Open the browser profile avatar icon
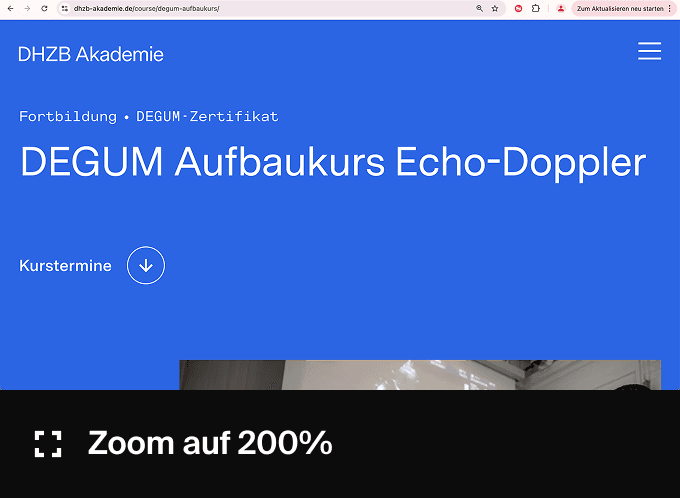The height and width of the screenshot is (498, 680). (x=561, y=8)
